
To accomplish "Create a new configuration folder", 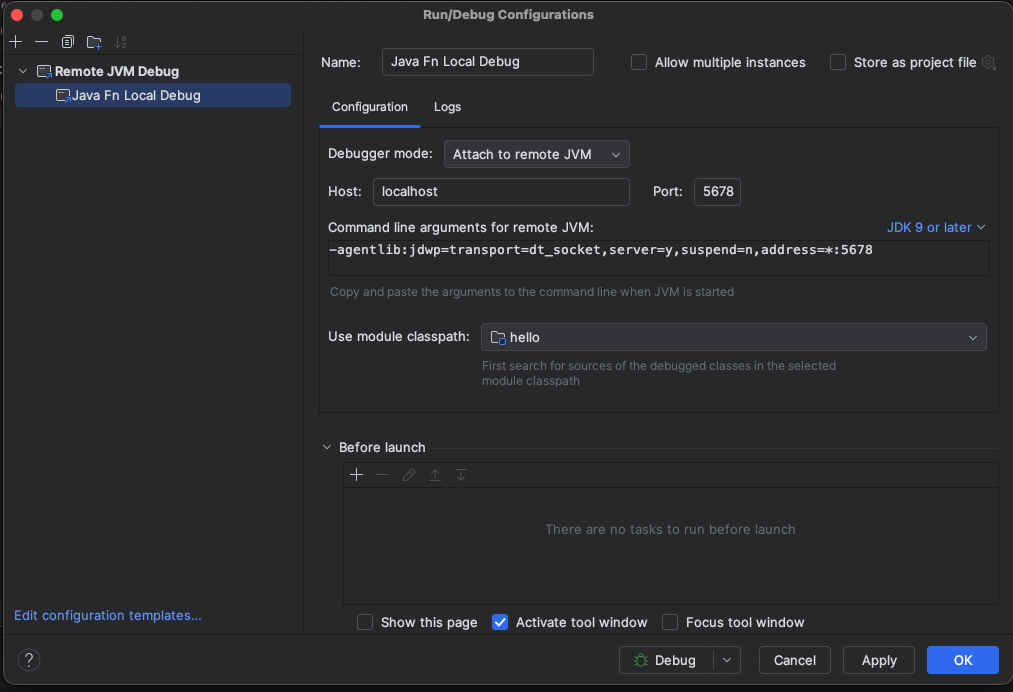I will tap(94, 43).
